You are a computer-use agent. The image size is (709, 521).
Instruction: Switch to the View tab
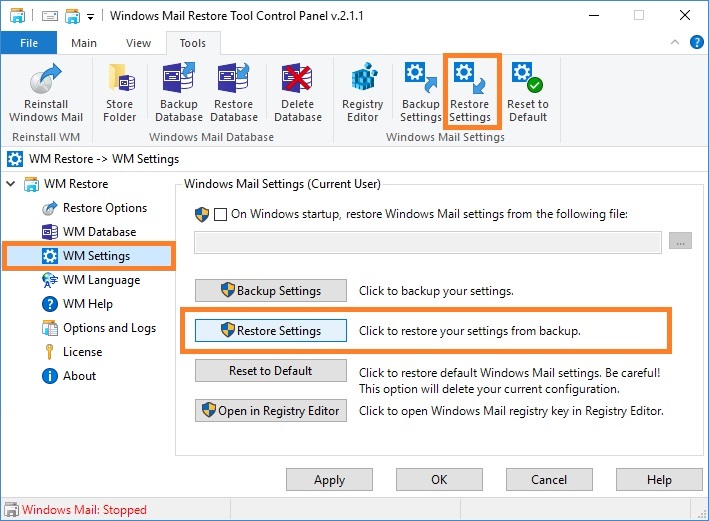pos(138,43)
